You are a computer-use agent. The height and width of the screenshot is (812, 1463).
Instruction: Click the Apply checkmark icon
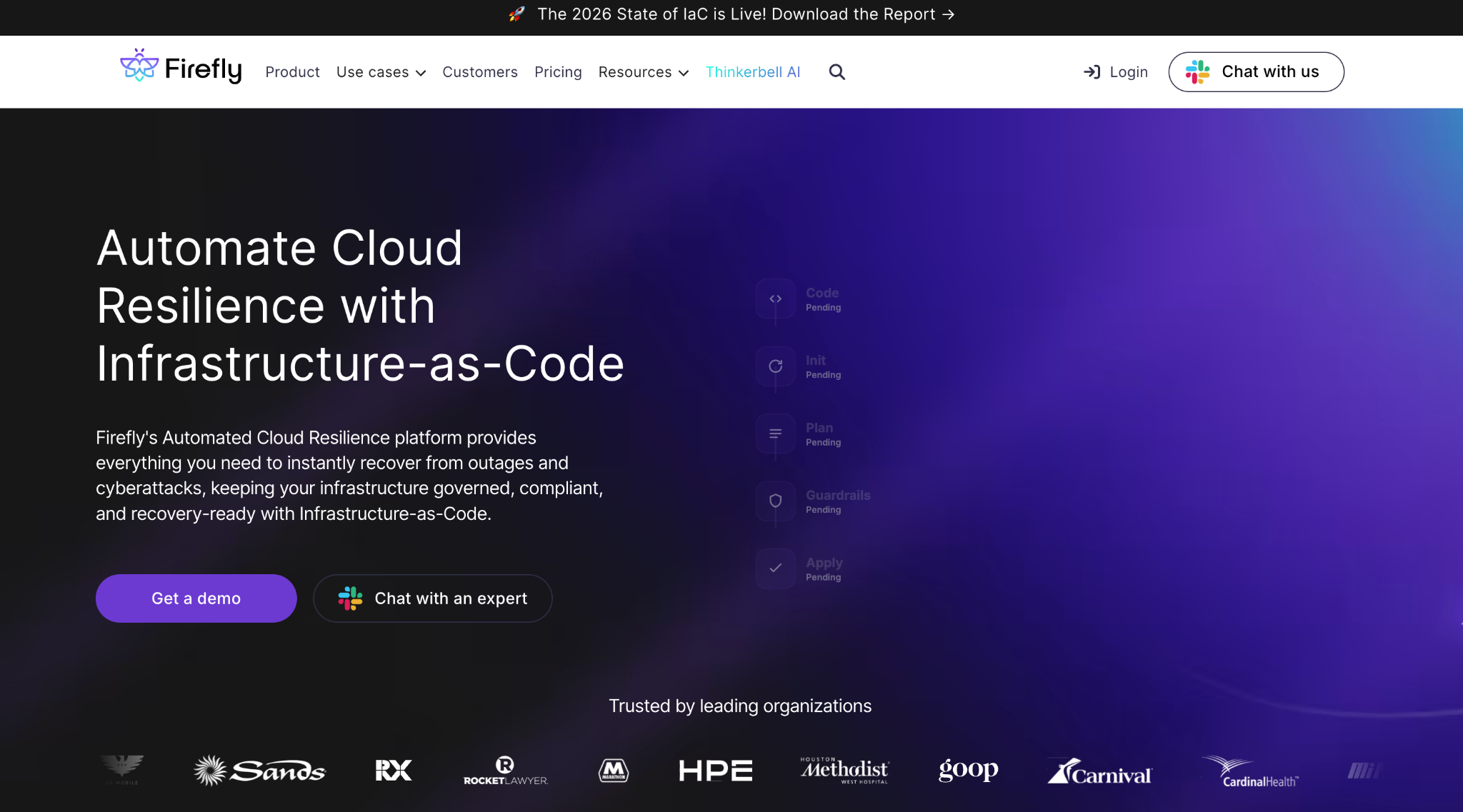coord(775,568)
